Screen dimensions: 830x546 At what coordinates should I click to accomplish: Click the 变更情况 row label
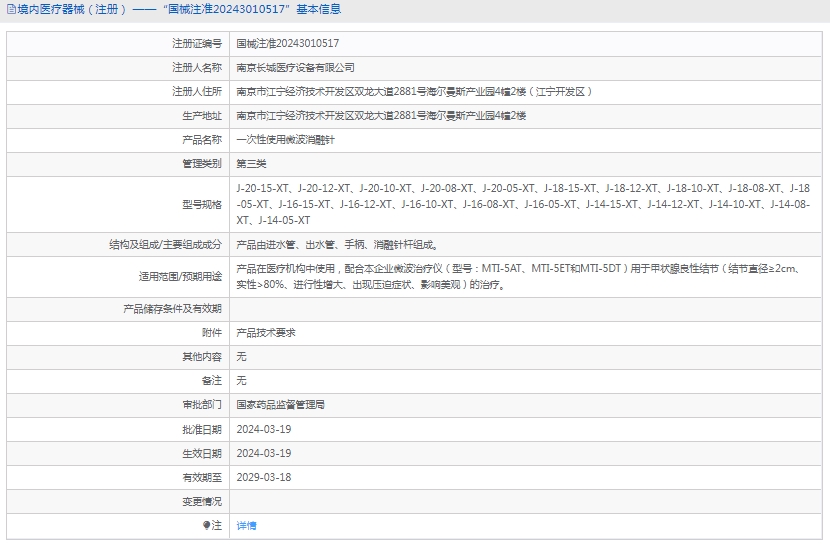(201, 501)
